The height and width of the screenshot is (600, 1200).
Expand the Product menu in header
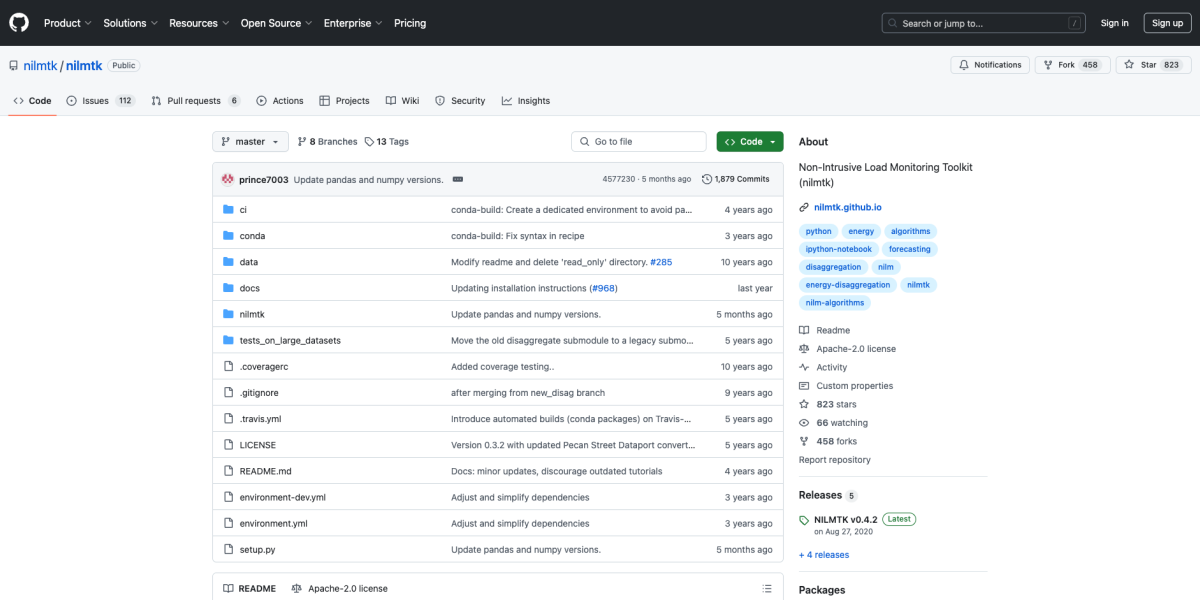(x=68, y=23)
